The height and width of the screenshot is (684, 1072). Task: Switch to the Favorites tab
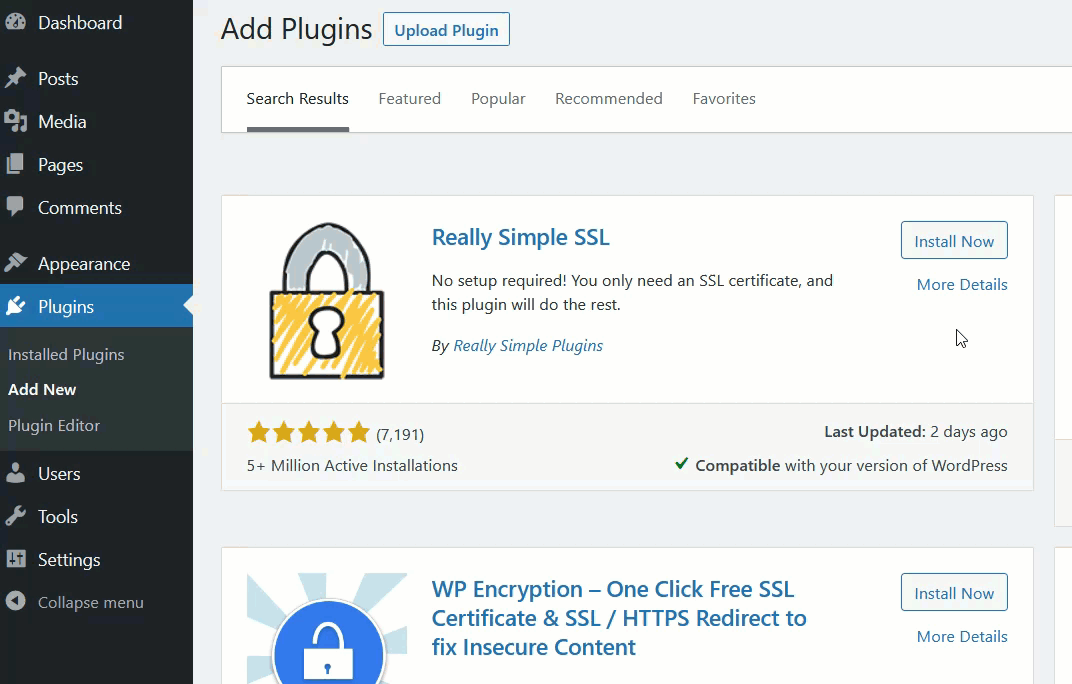coord(724,99)
